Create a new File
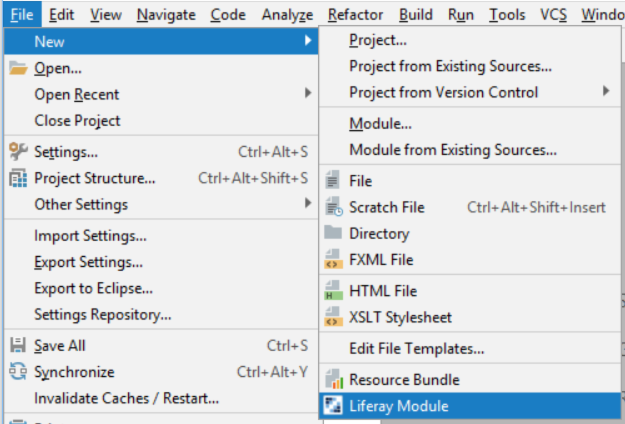 [470, 181]
